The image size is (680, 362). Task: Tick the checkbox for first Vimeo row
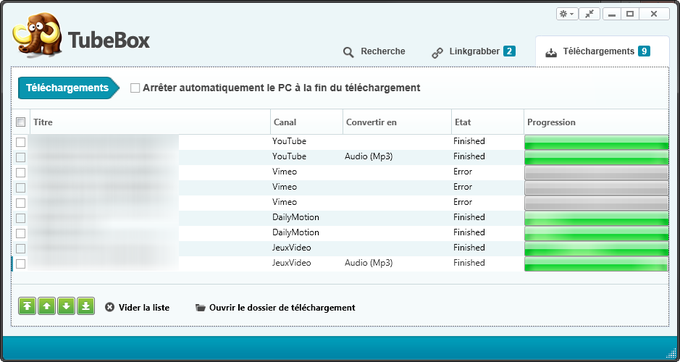(x=21, y=172)
